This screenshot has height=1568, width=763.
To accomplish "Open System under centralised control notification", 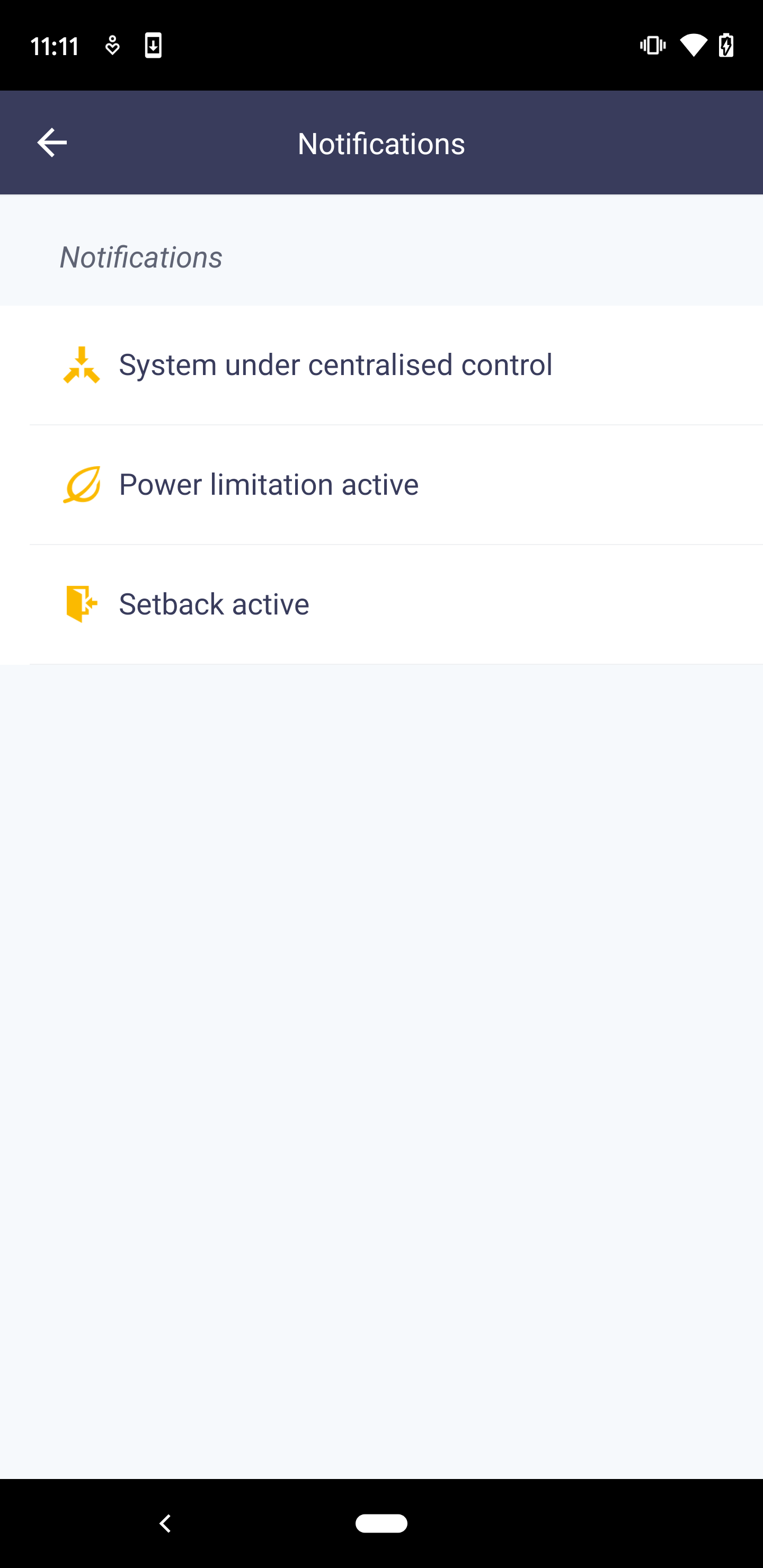I will point(335,365).
